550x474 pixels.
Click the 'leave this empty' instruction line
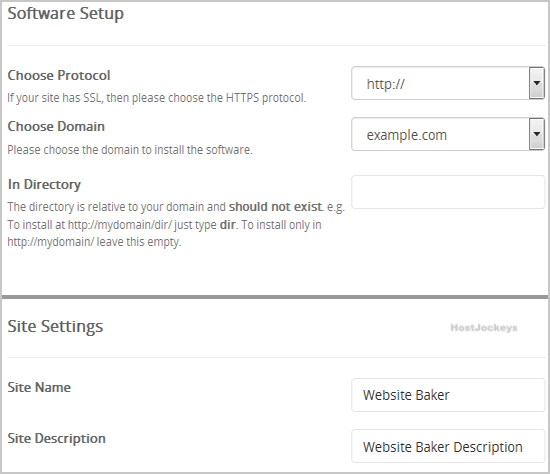[x=94, y=242]
